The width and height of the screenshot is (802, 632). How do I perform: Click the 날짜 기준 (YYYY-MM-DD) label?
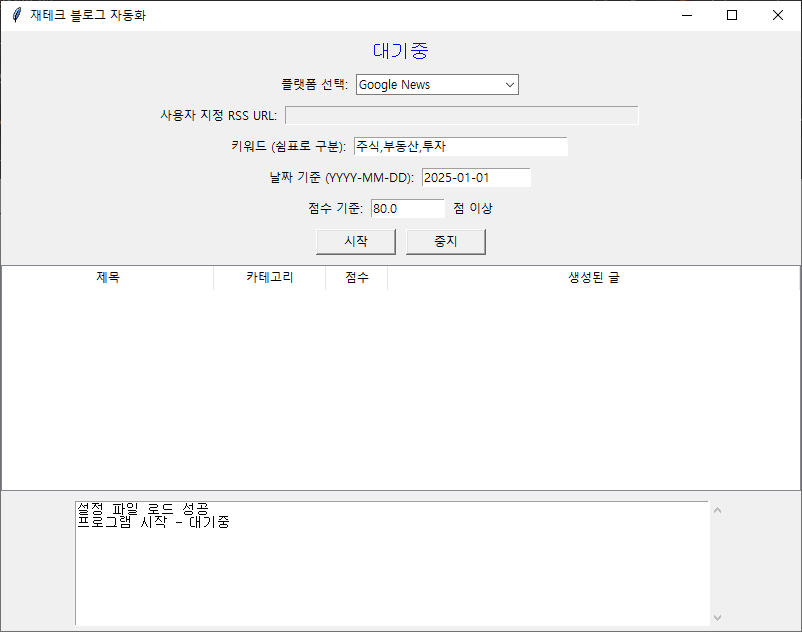[x=342, y=177]
